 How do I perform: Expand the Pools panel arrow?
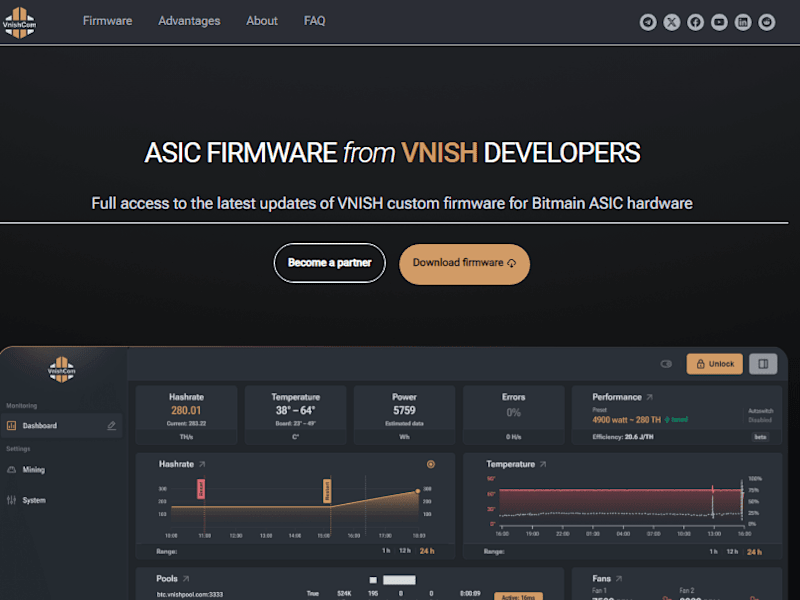coord(186,579)
